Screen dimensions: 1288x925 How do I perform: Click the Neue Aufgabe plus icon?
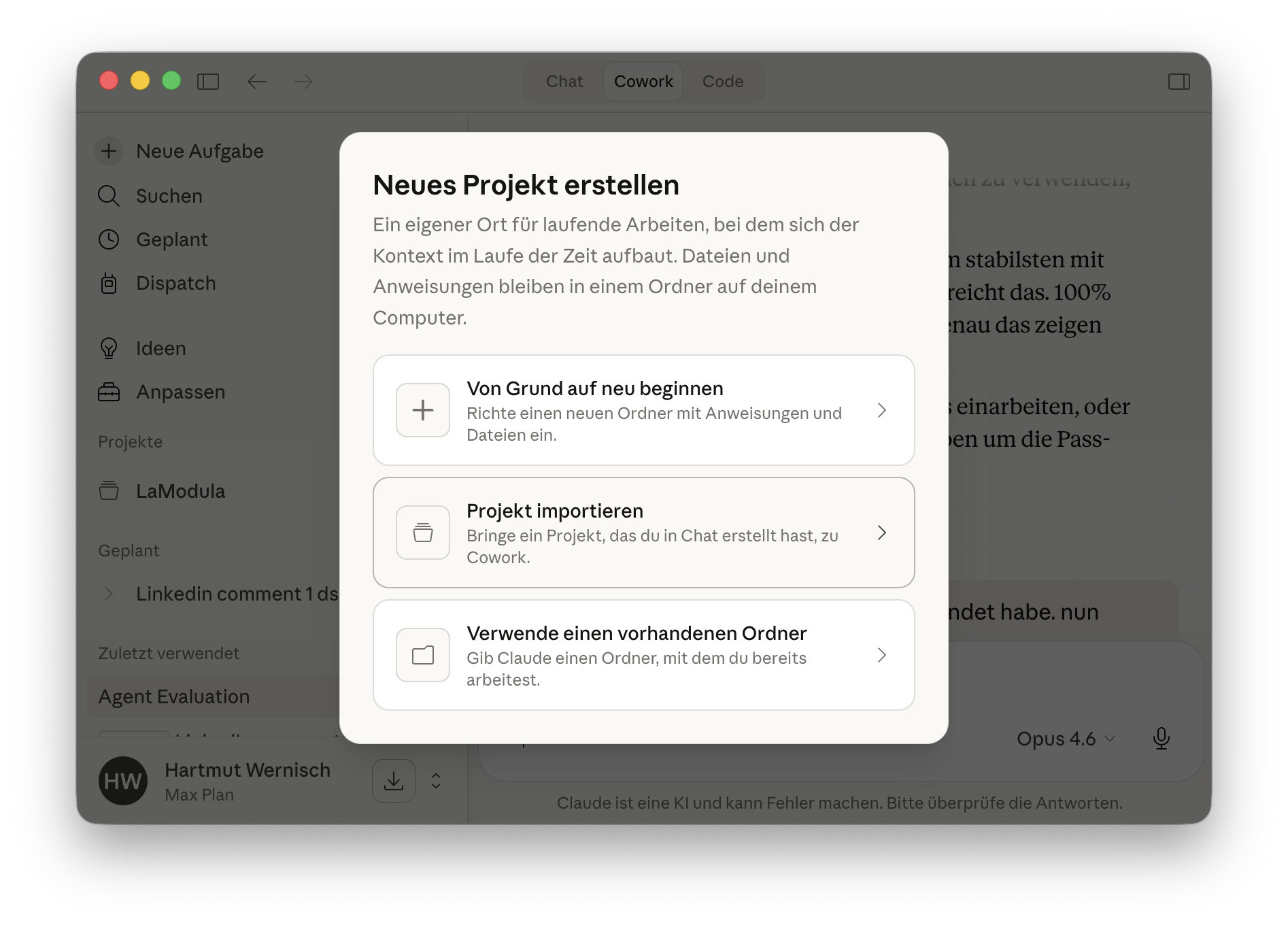coord(109,151)
